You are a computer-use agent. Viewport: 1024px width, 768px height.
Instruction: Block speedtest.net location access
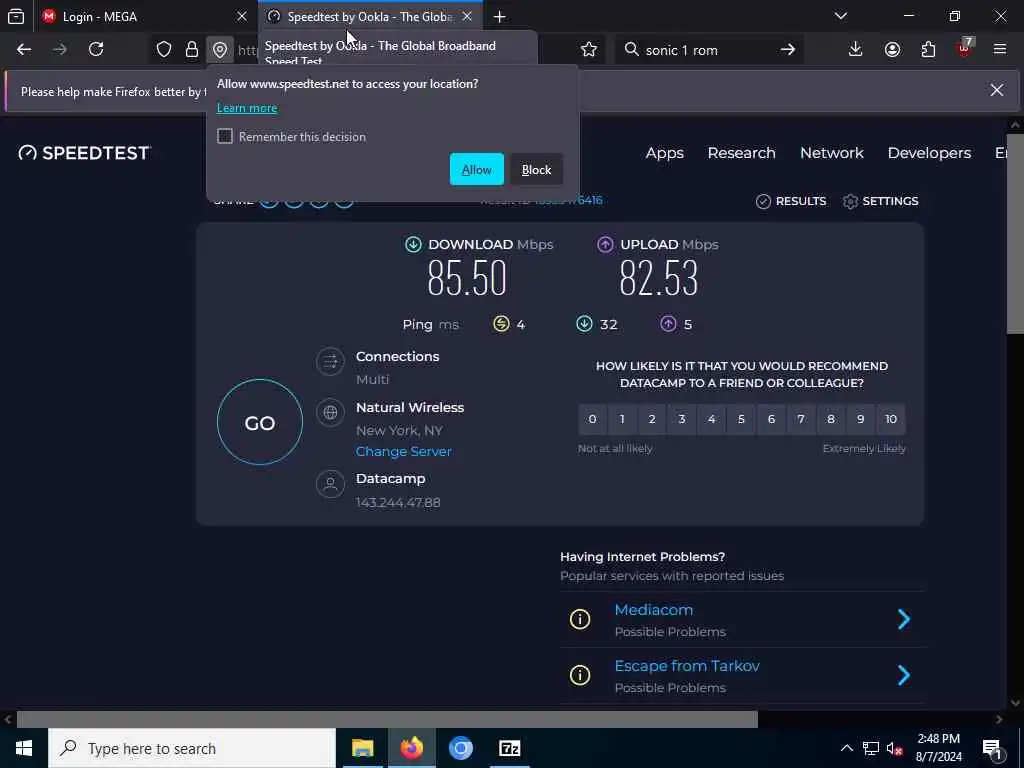click(x=536, y=169)
